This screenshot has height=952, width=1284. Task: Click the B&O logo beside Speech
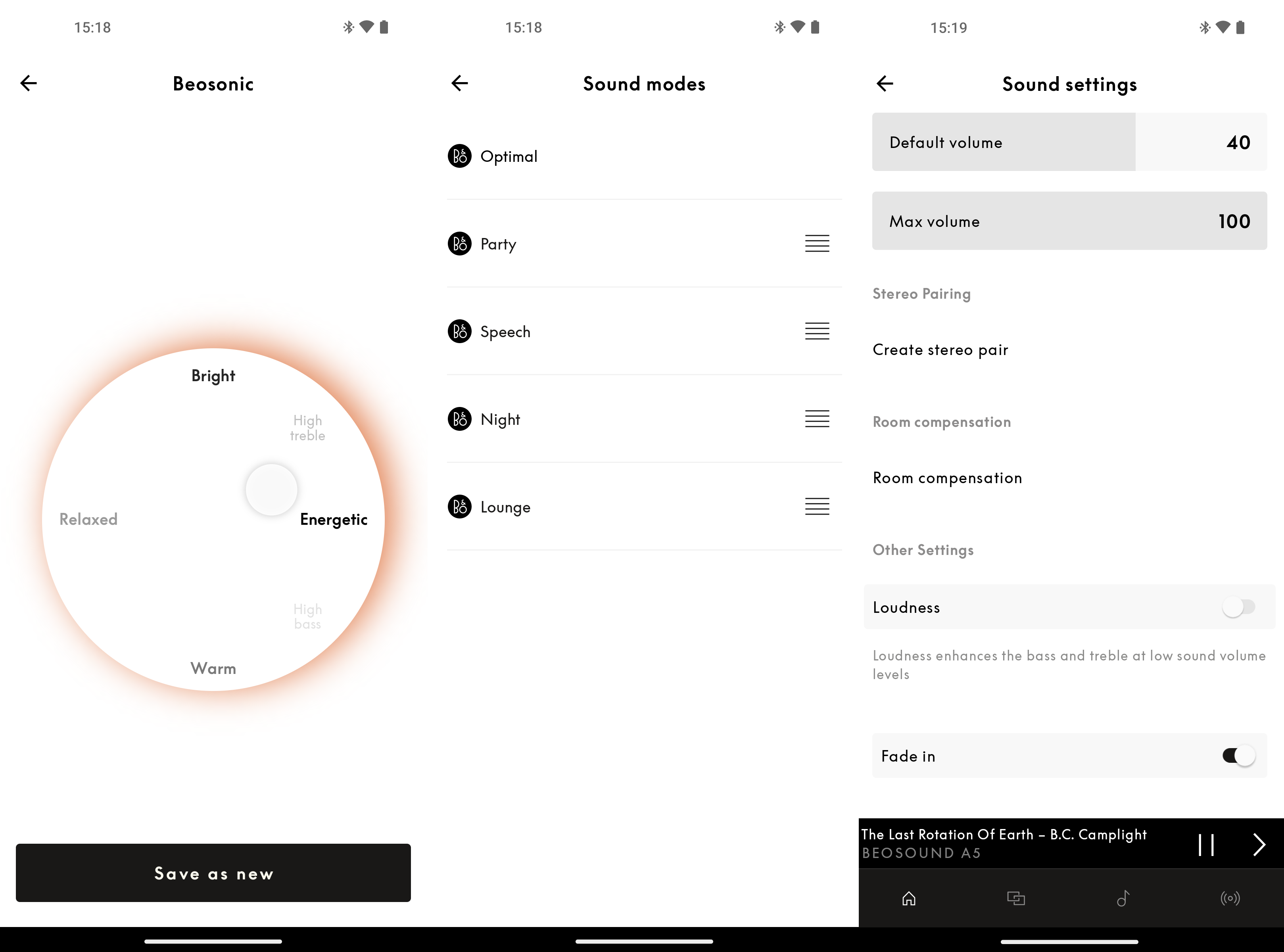pos(459,331)
